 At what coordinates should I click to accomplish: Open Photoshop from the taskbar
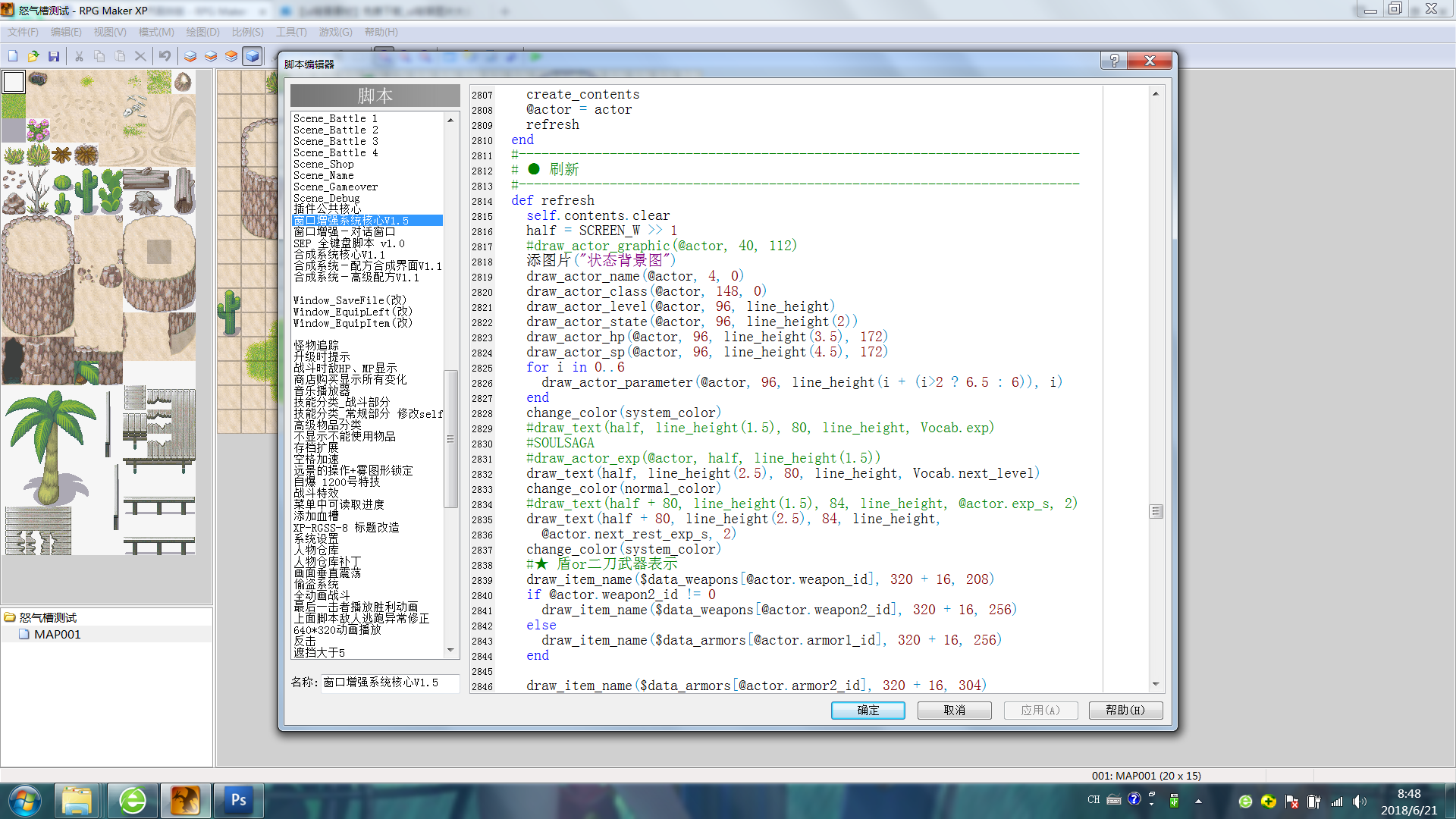238,800
